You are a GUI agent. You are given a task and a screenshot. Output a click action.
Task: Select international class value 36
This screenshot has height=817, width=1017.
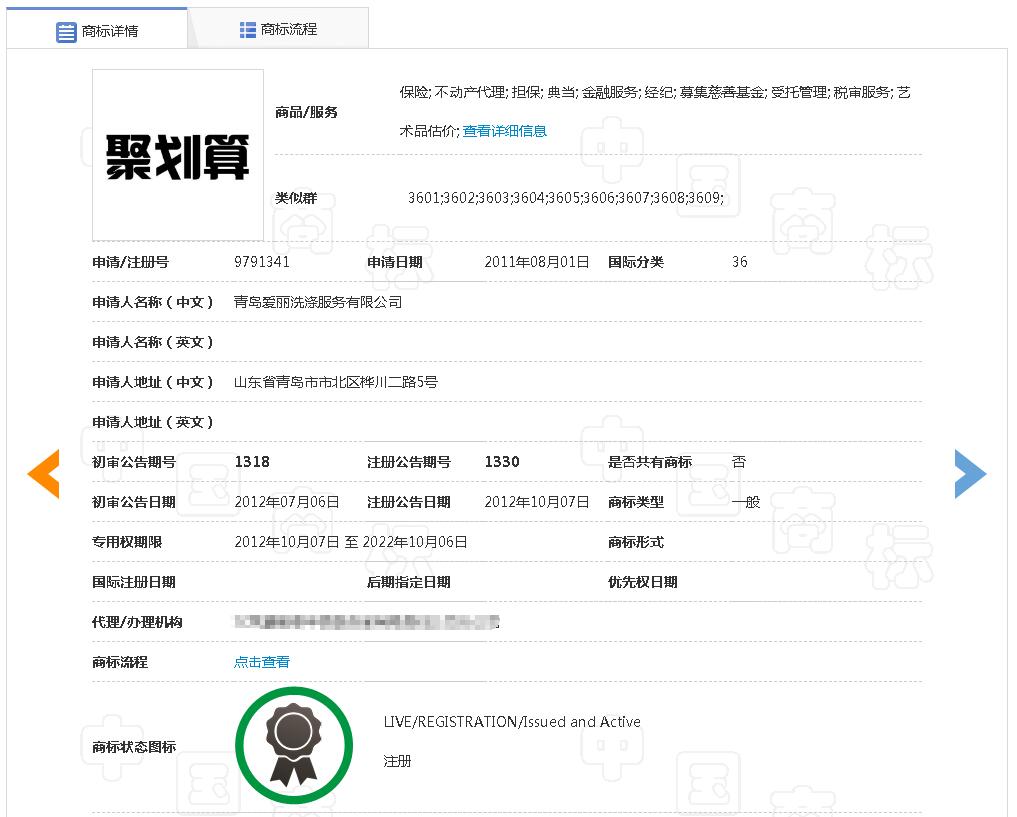click(x=740, y=262)
